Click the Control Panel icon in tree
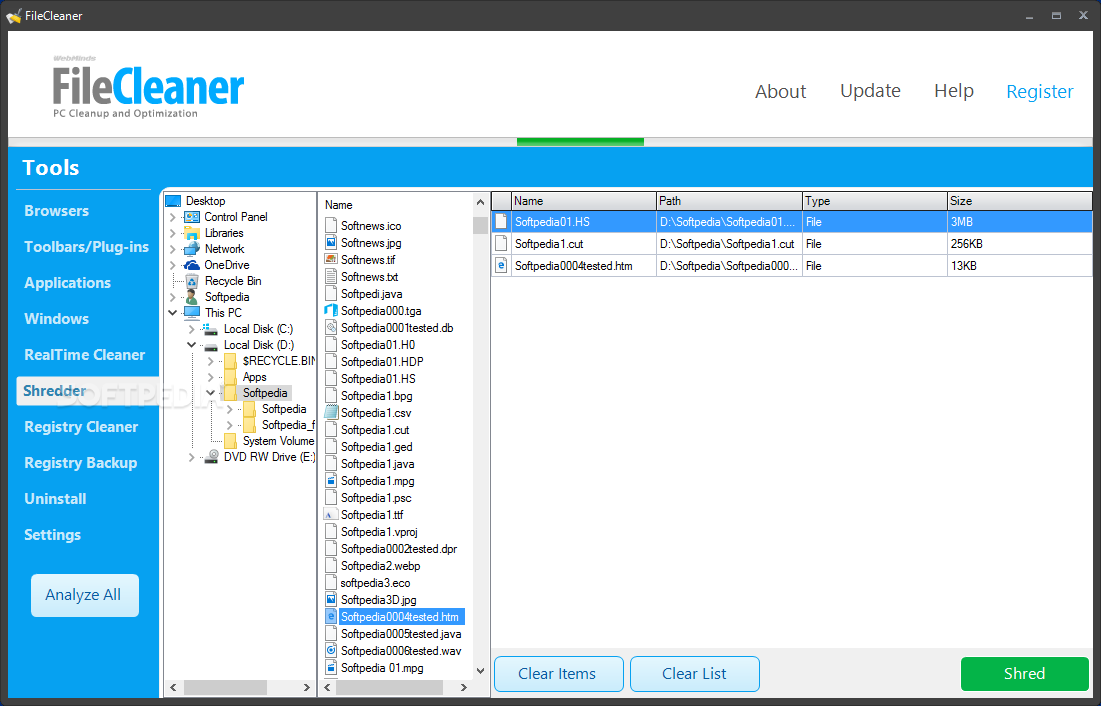This screenshot has height=706, width=1101. coord(192,217)
